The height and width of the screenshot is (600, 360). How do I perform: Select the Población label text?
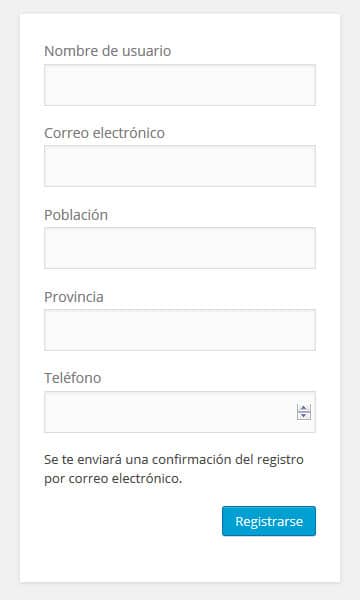point(76,215)
